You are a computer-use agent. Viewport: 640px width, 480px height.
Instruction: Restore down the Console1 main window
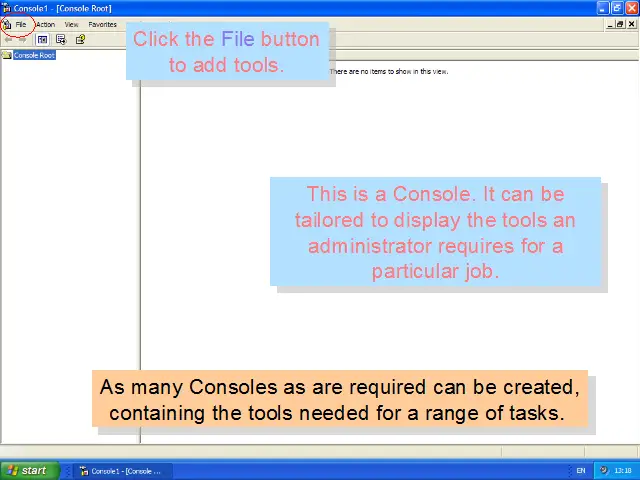click(x=617, y=8)
